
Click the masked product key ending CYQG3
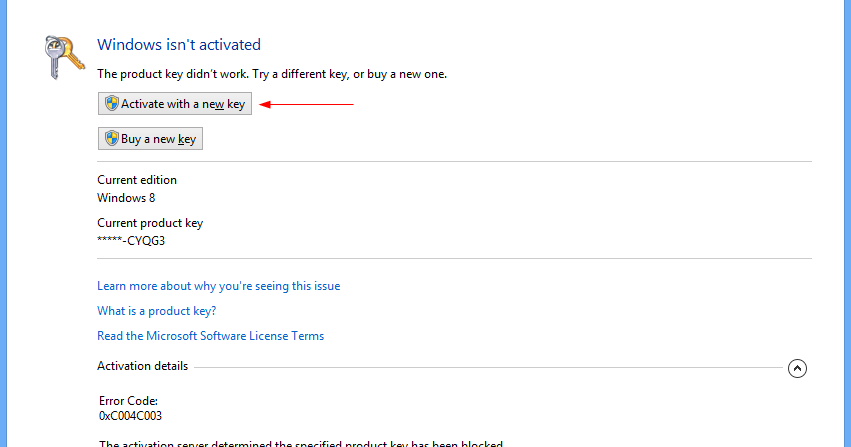click(131, 241)
